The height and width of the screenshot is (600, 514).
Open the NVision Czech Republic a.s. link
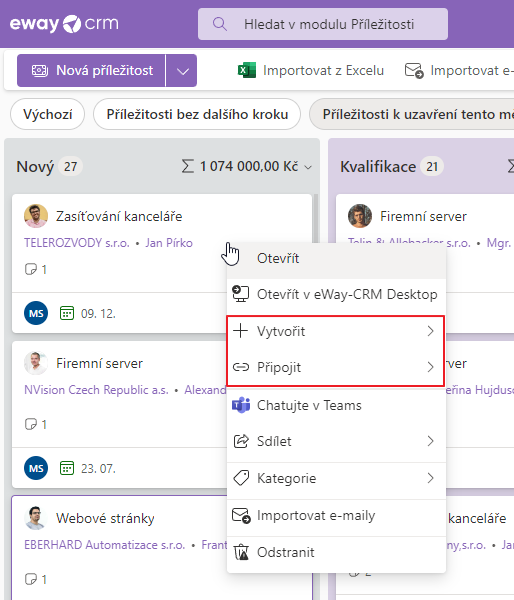[x=96, y=390]
